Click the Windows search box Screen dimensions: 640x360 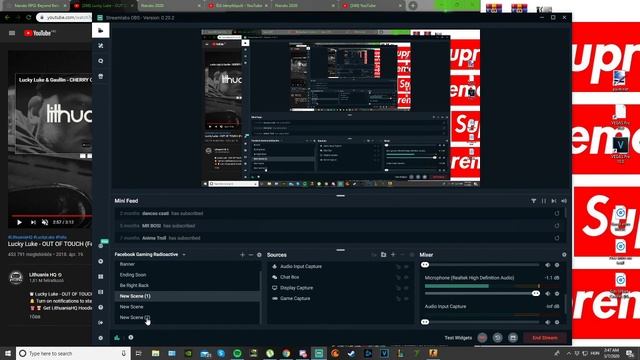[73, 353]
